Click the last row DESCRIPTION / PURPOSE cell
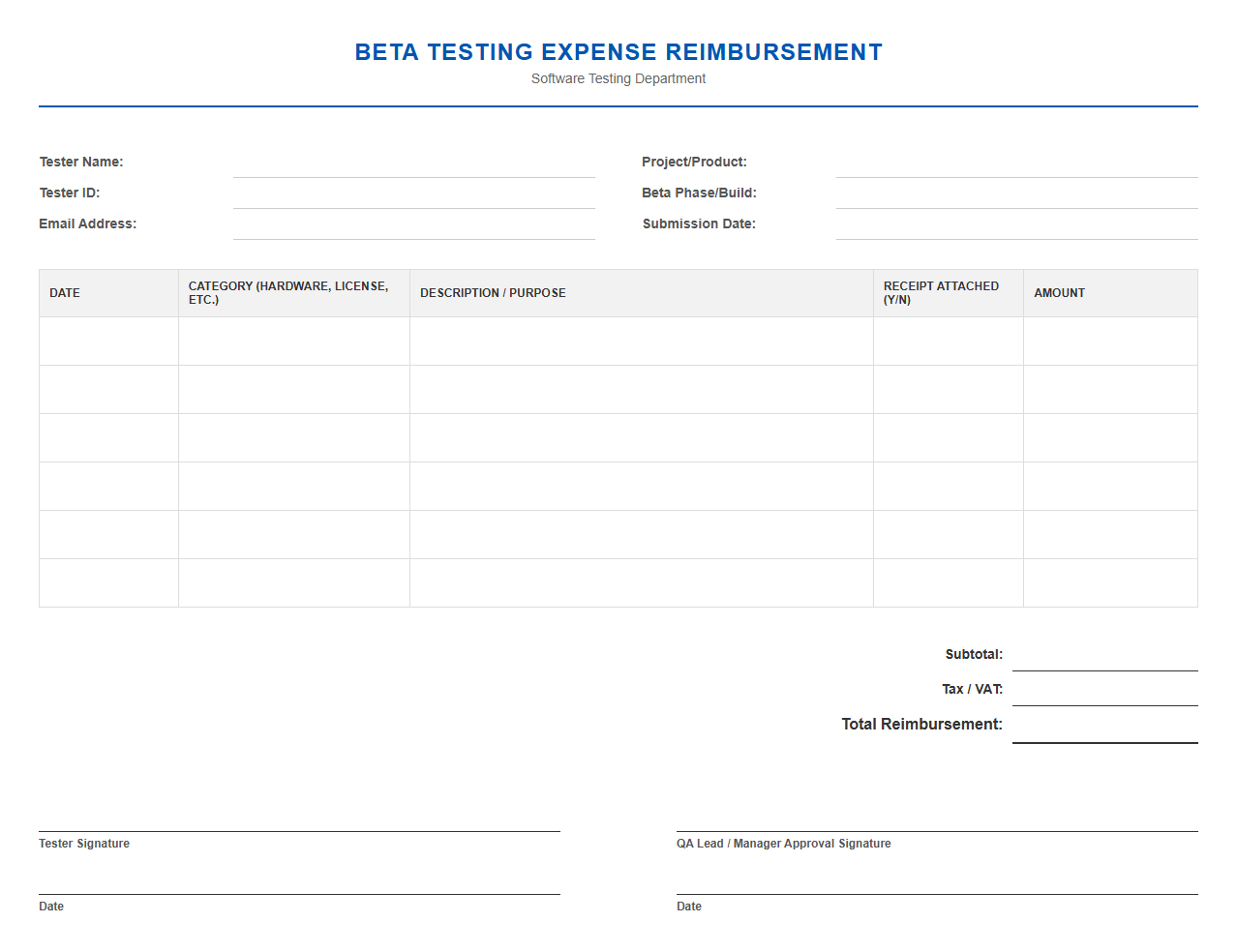 pos(642,583)
